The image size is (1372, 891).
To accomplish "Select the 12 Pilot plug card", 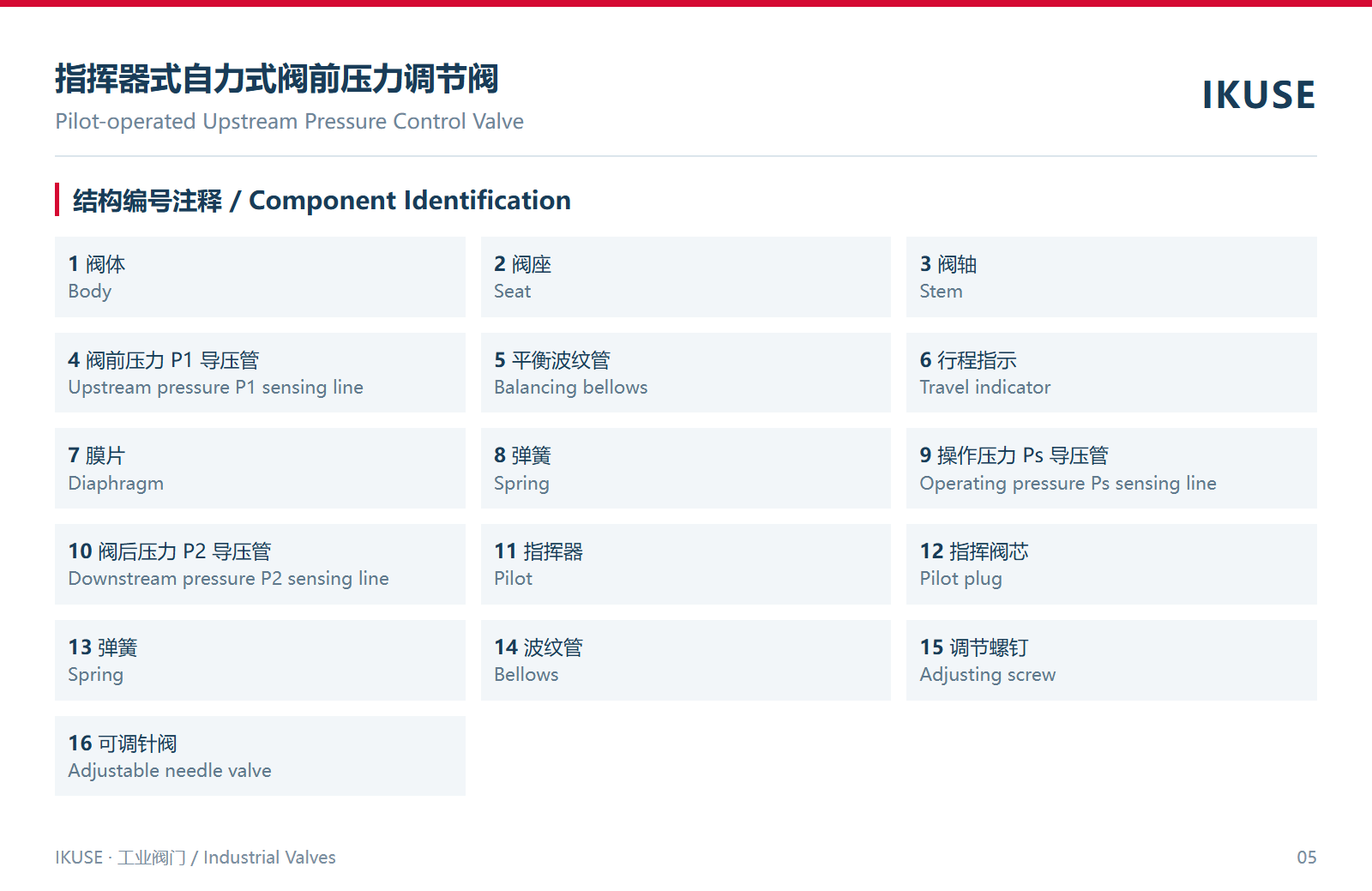I will pyautogui.click(x=1111, y=564).
